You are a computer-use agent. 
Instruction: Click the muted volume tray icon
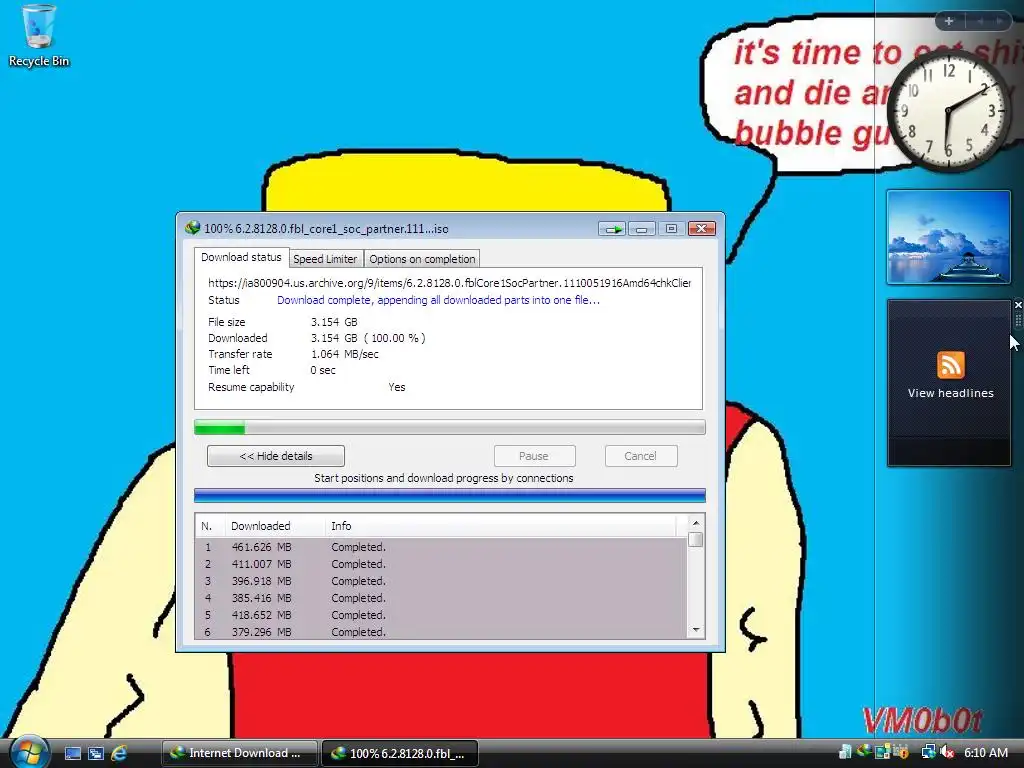[946, 752]
